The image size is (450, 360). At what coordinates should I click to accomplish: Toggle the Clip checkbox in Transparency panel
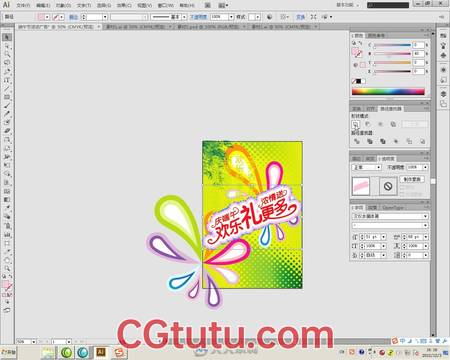point(403,188)
